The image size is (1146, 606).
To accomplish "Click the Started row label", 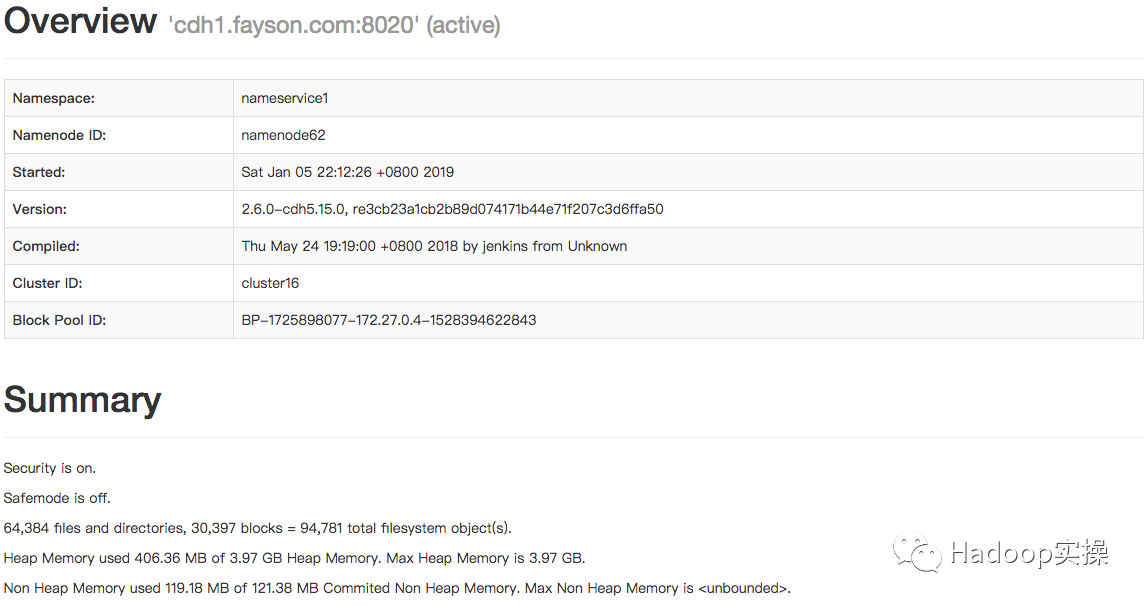I will point(39,172).
